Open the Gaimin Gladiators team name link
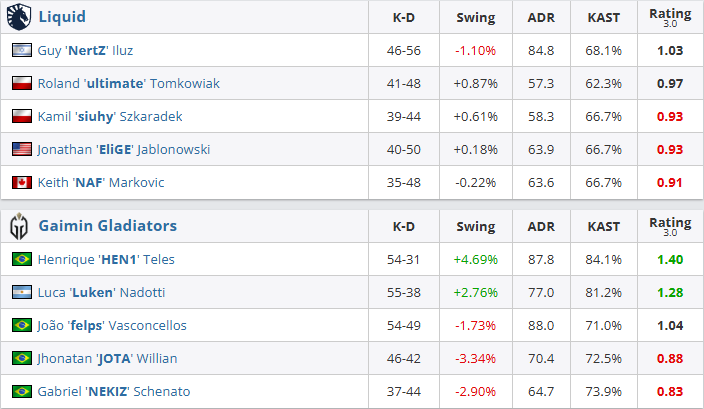Screen dimensions: 704x409 click(x=107, y=225)
